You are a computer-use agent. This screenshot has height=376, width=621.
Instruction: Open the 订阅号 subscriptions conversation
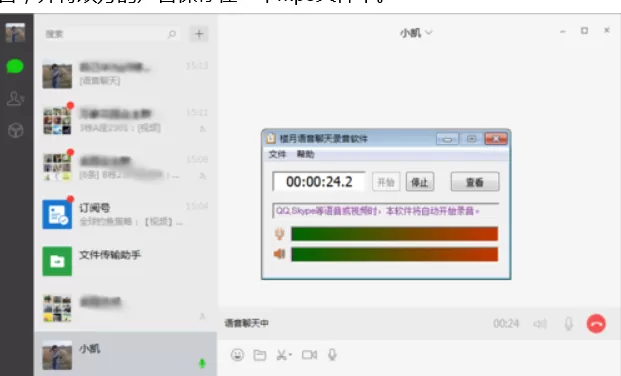coord(126,214)
